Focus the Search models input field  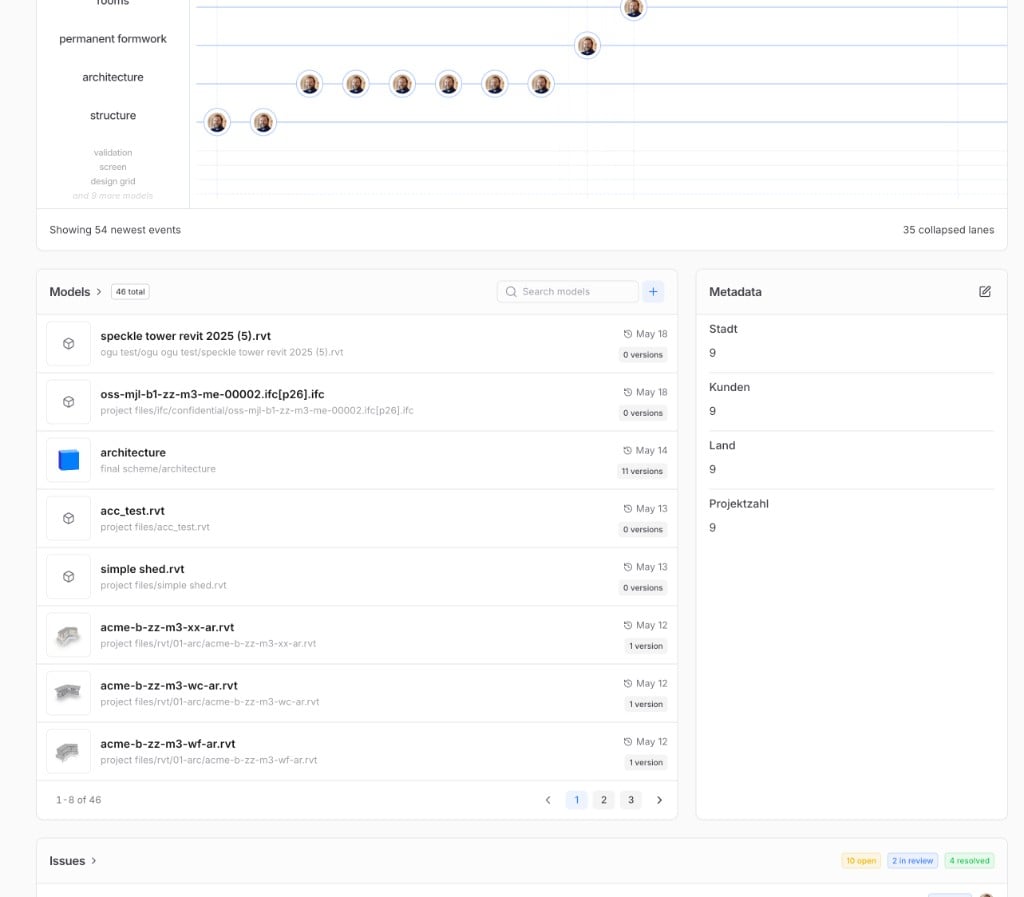[x=568, y=292]
